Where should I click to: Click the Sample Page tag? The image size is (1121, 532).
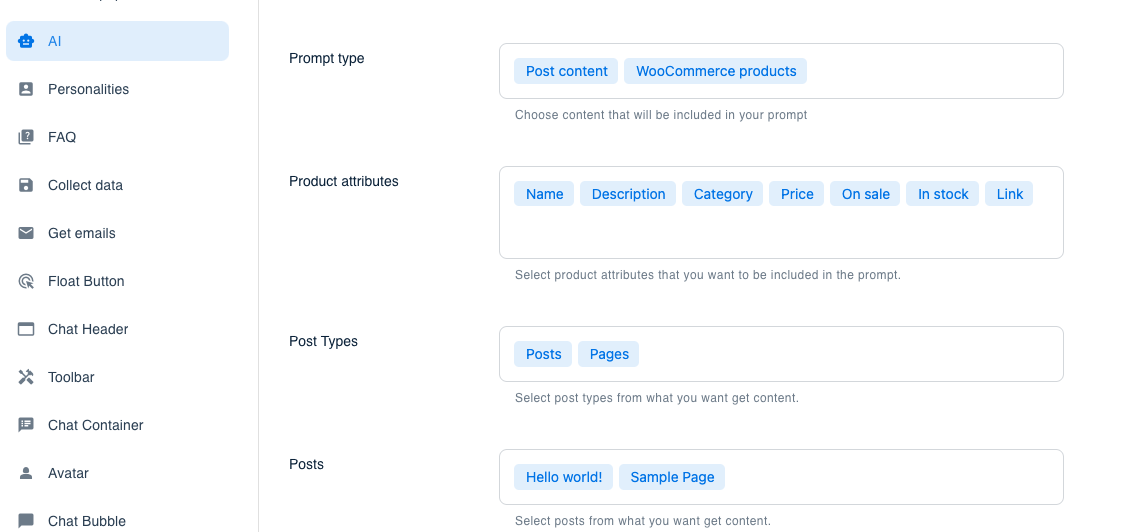tap(672, 477)
